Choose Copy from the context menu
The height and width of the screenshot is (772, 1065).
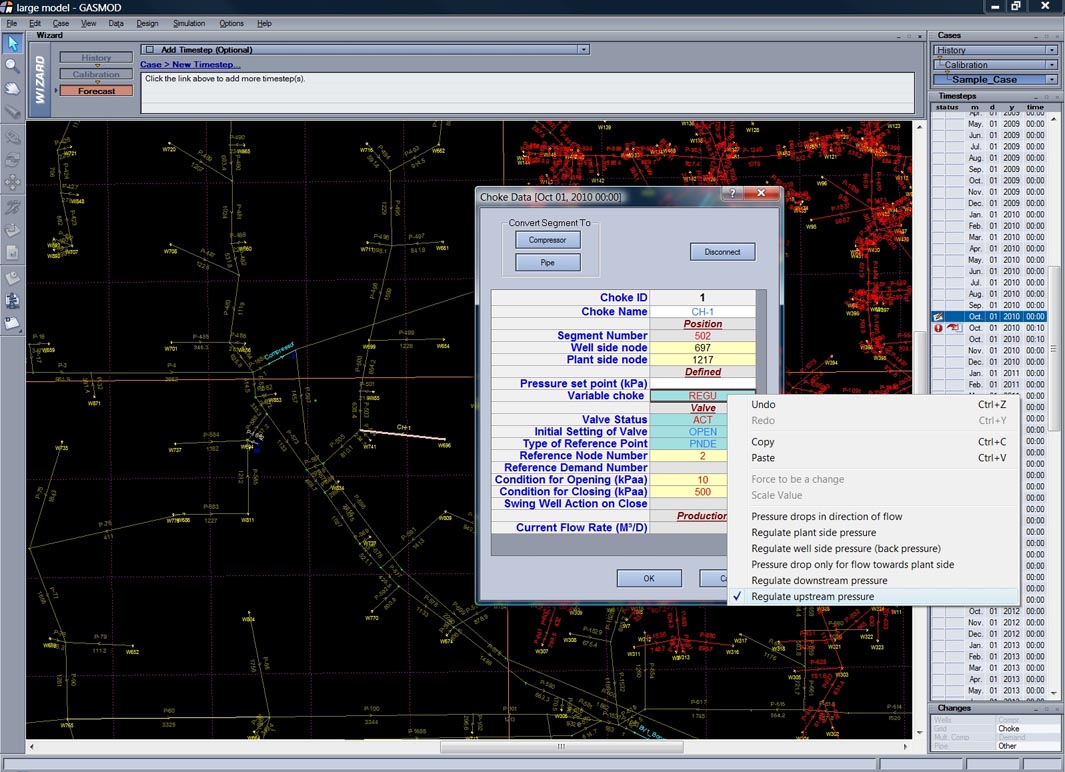pyautogui.click(x=763, y=442)
